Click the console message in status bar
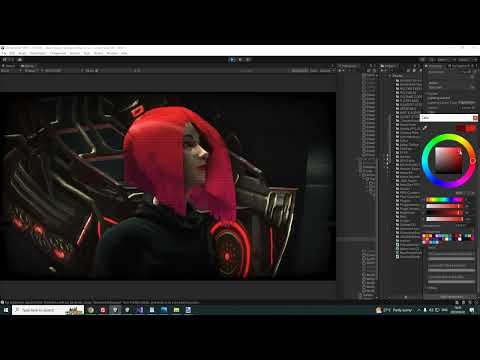 coord(102,302)
